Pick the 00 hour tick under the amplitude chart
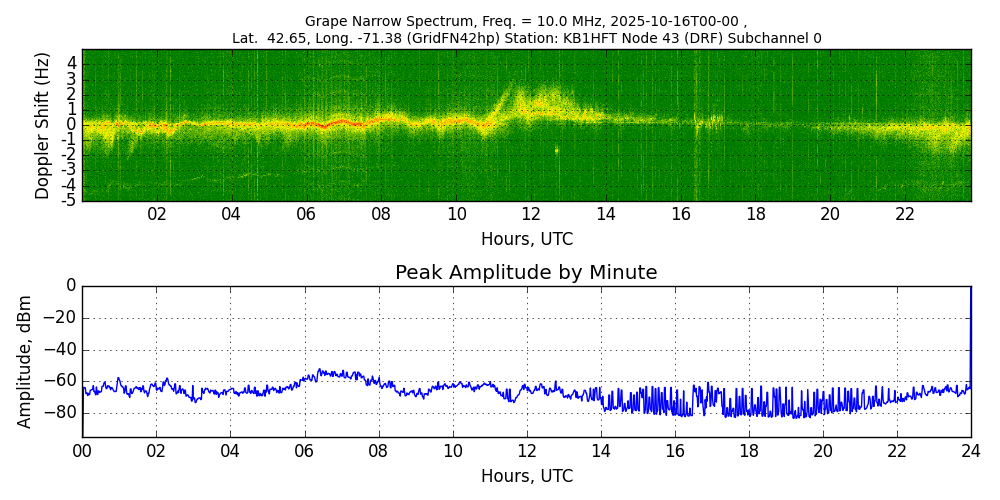Image resolution: width=1000 pixels, height=500 pixels. coord(82,451)
